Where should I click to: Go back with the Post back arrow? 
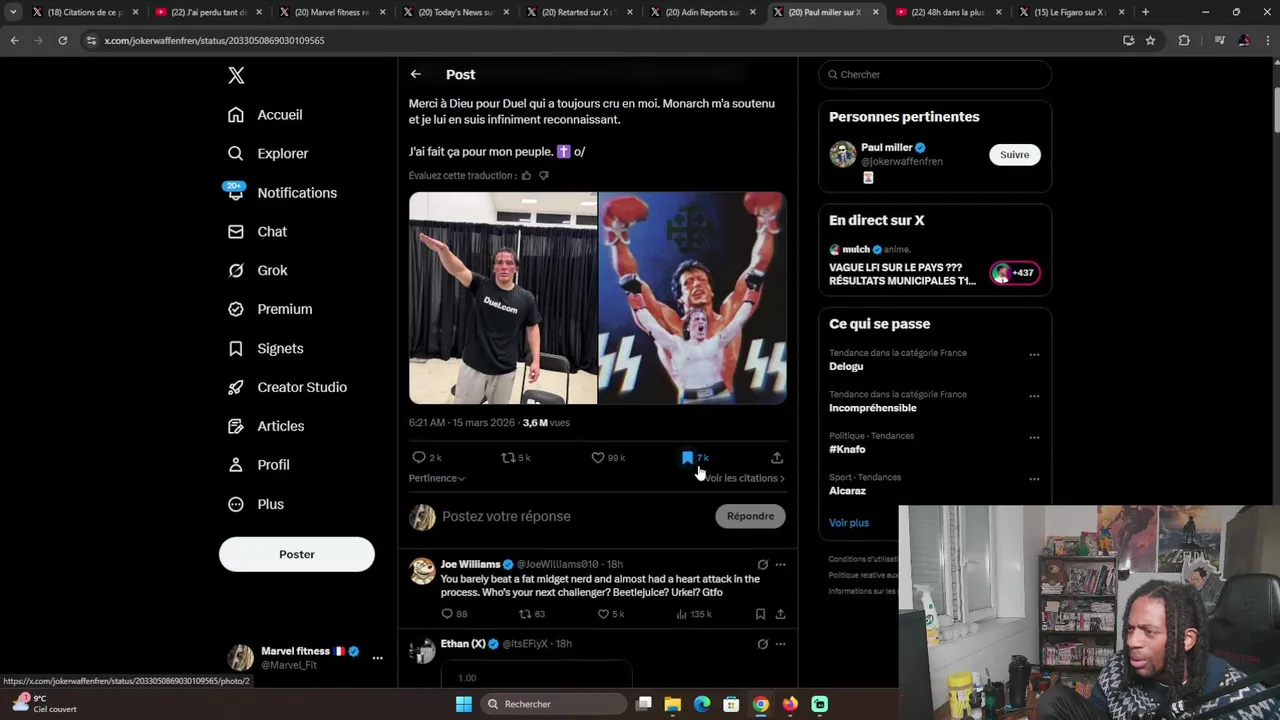pos(415,75)
